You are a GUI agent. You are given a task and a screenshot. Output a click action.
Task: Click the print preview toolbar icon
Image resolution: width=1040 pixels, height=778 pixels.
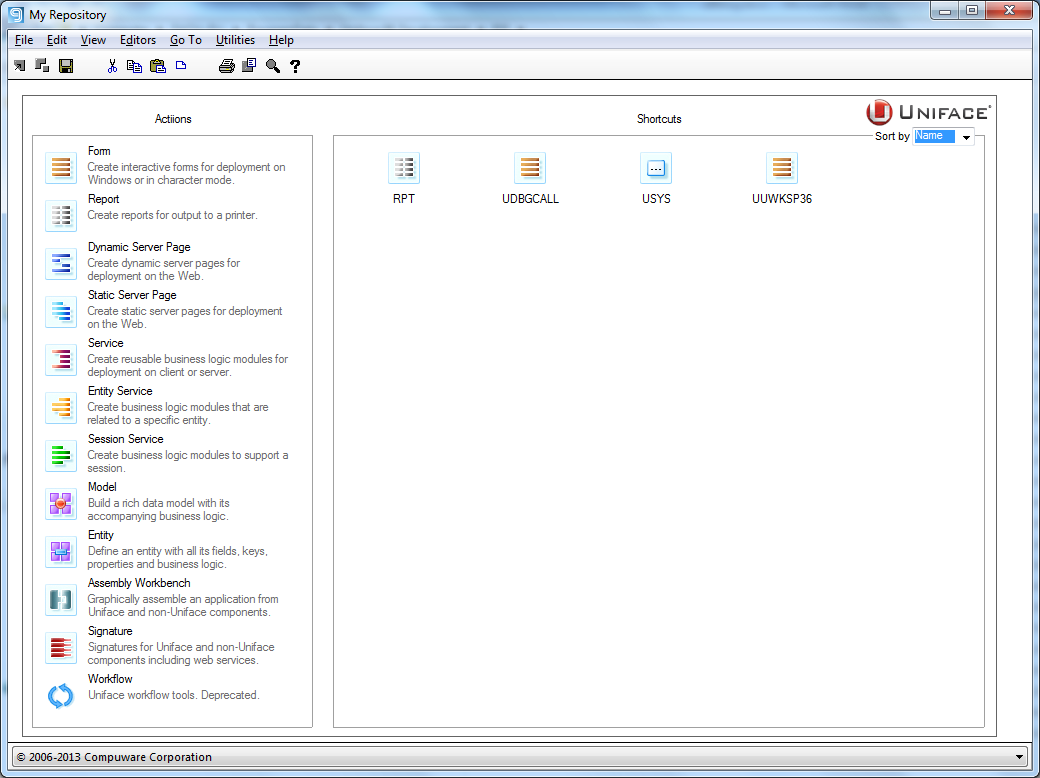pos(249,66)
